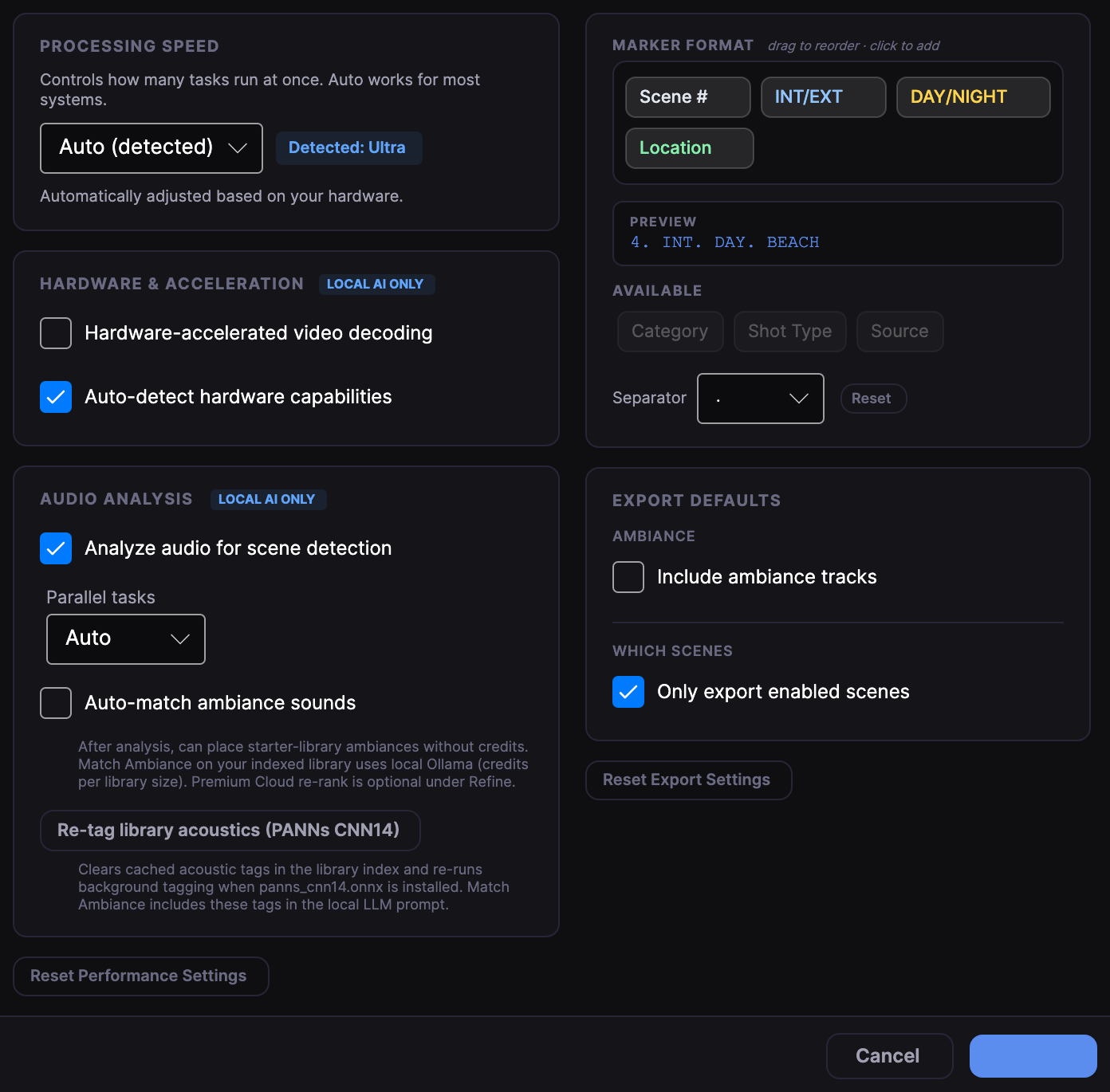Open the Auto (detected) processing speed dropdown
The height and width of the screenshot is (1092, 1110).
(x=152, y=148)
